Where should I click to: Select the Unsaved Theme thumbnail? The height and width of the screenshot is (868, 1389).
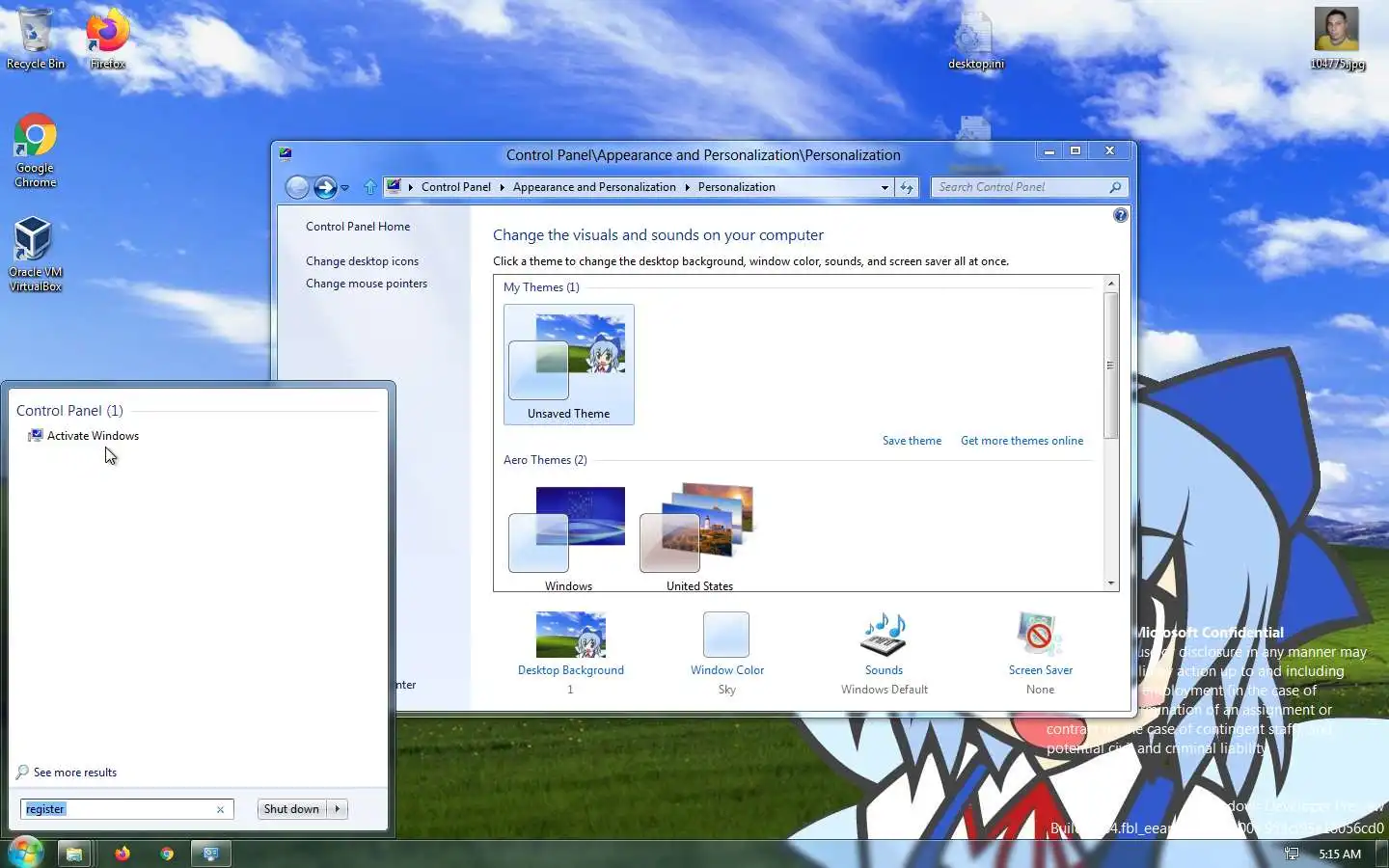point(569,365)
